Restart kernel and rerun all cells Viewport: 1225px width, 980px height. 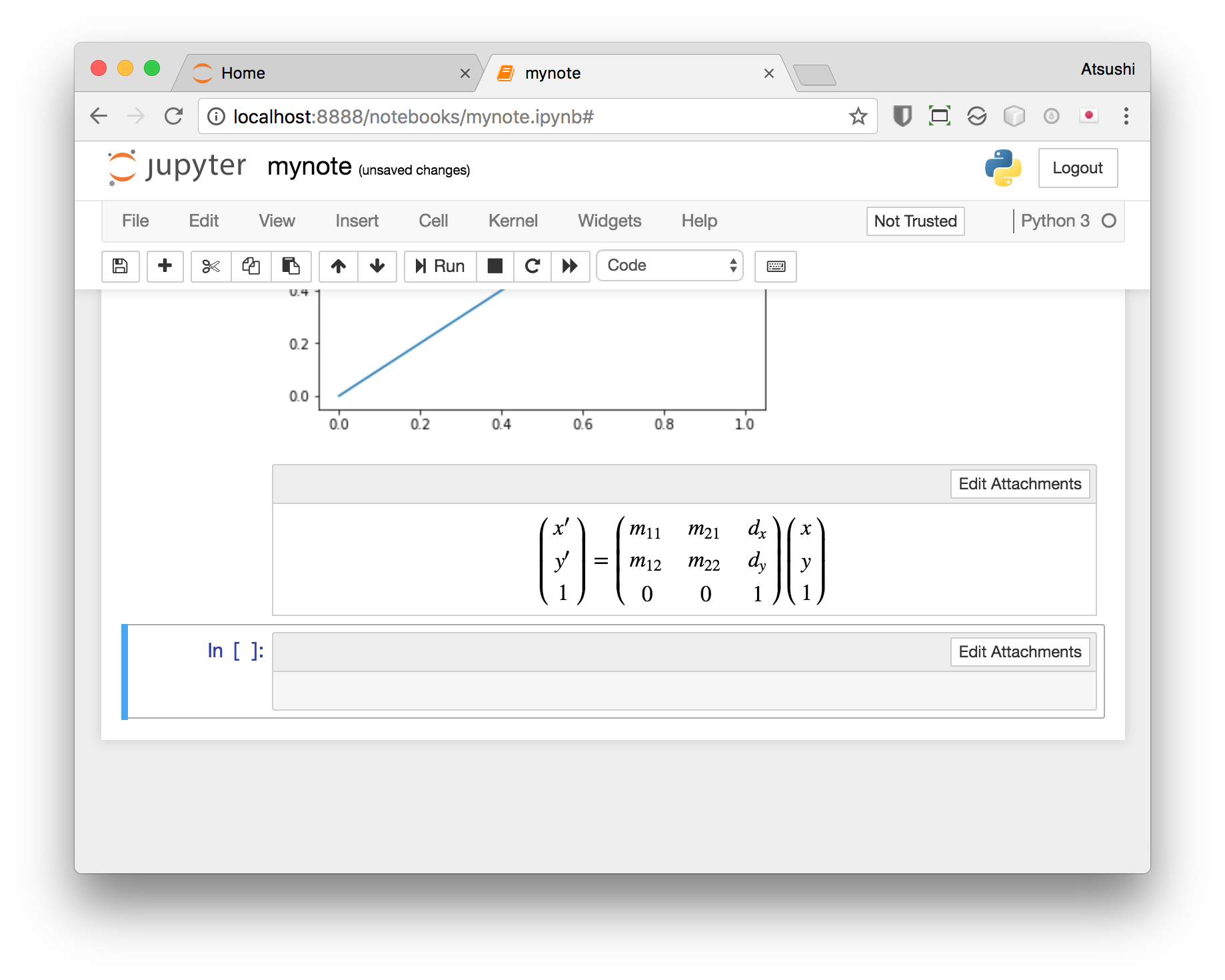pos(570,266)
